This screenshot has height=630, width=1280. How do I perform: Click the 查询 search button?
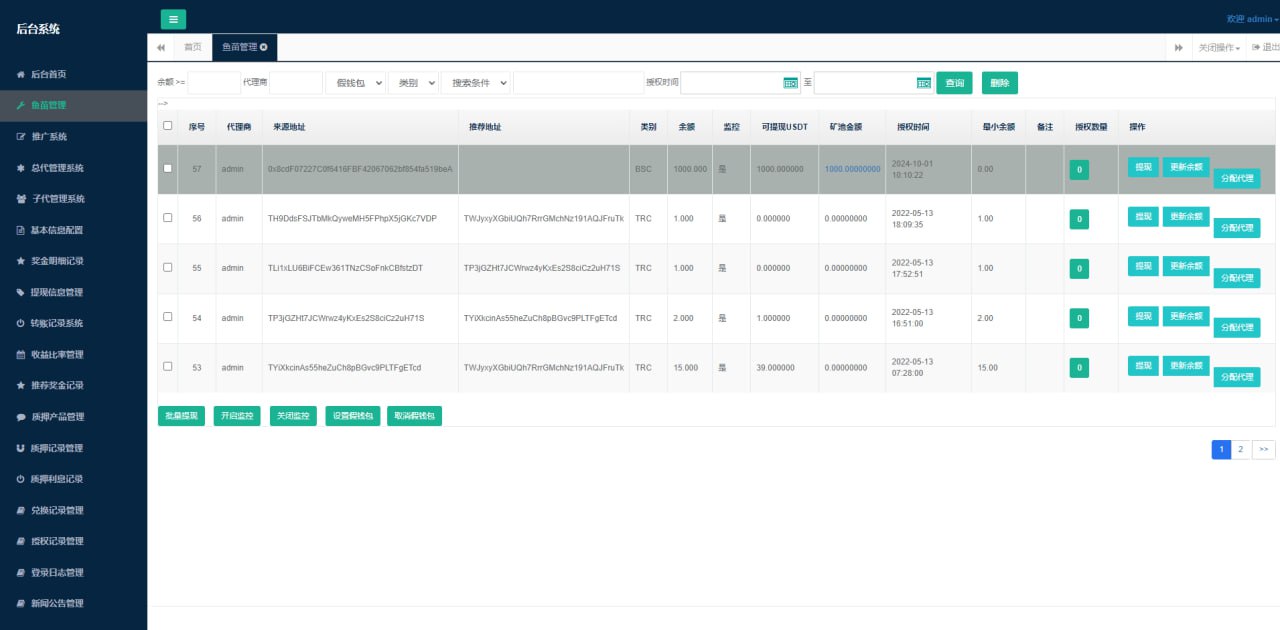954,83
